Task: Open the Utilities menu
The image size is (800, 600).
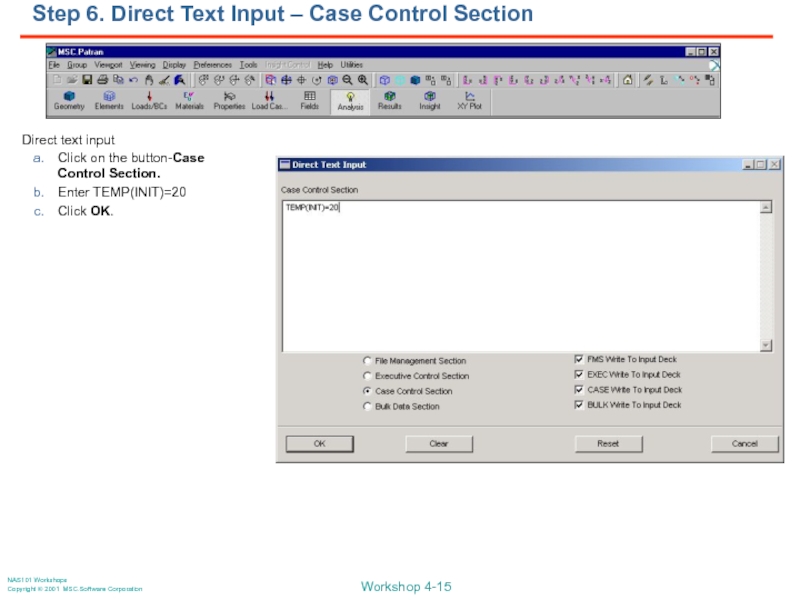Action: point(352,65)
